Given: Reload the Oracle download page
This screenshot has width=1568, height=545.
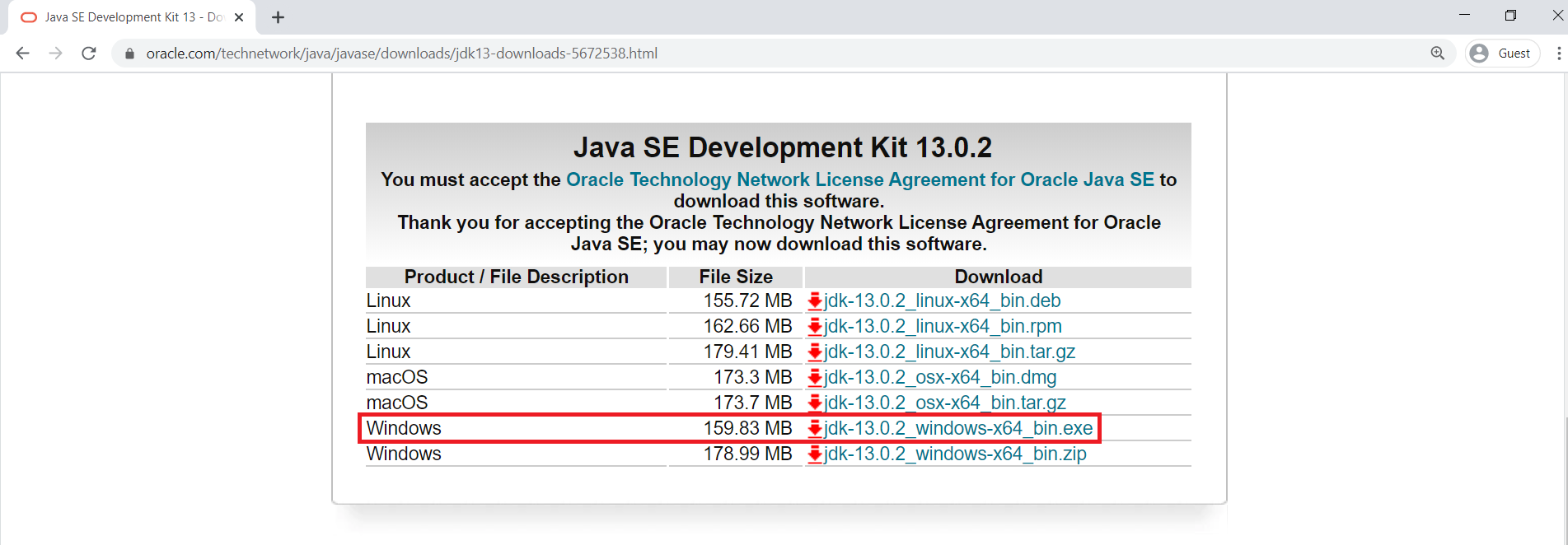Looking at the screenshot, I should pyautogui.click(x=89, y=54).
